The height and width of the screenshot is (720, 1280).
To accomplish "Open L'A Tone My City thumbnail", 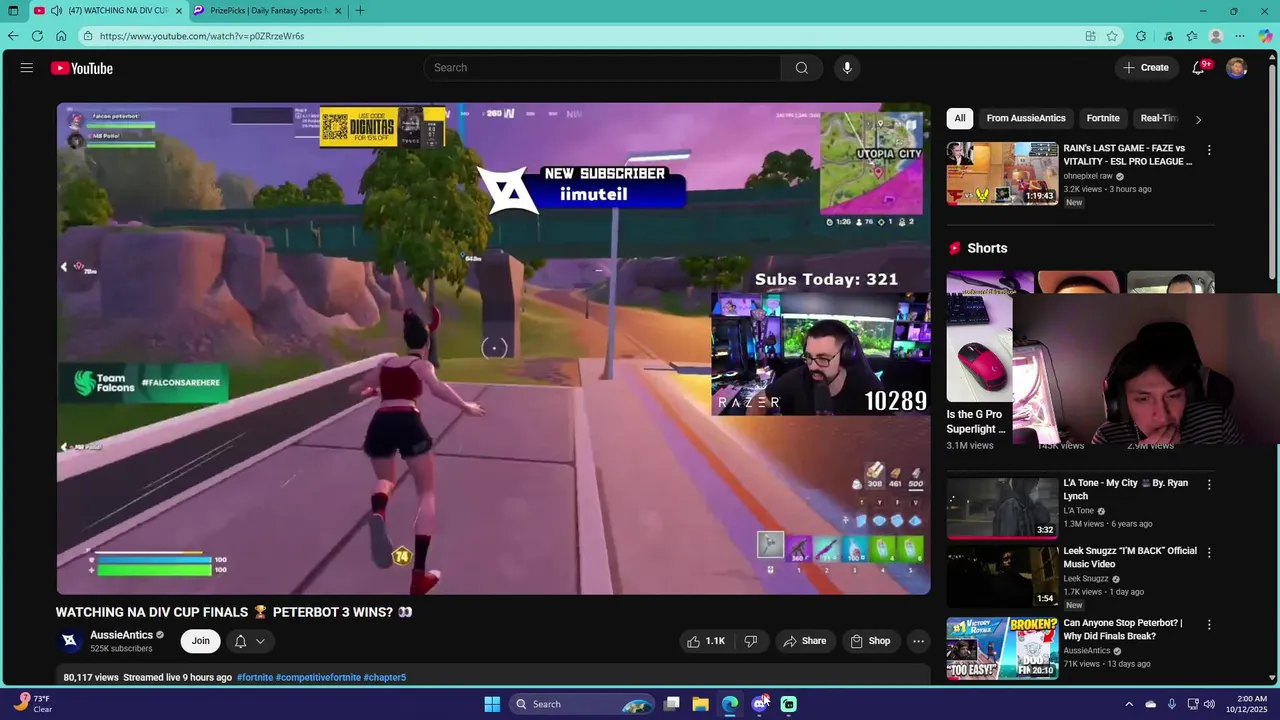I will 1002,507.
